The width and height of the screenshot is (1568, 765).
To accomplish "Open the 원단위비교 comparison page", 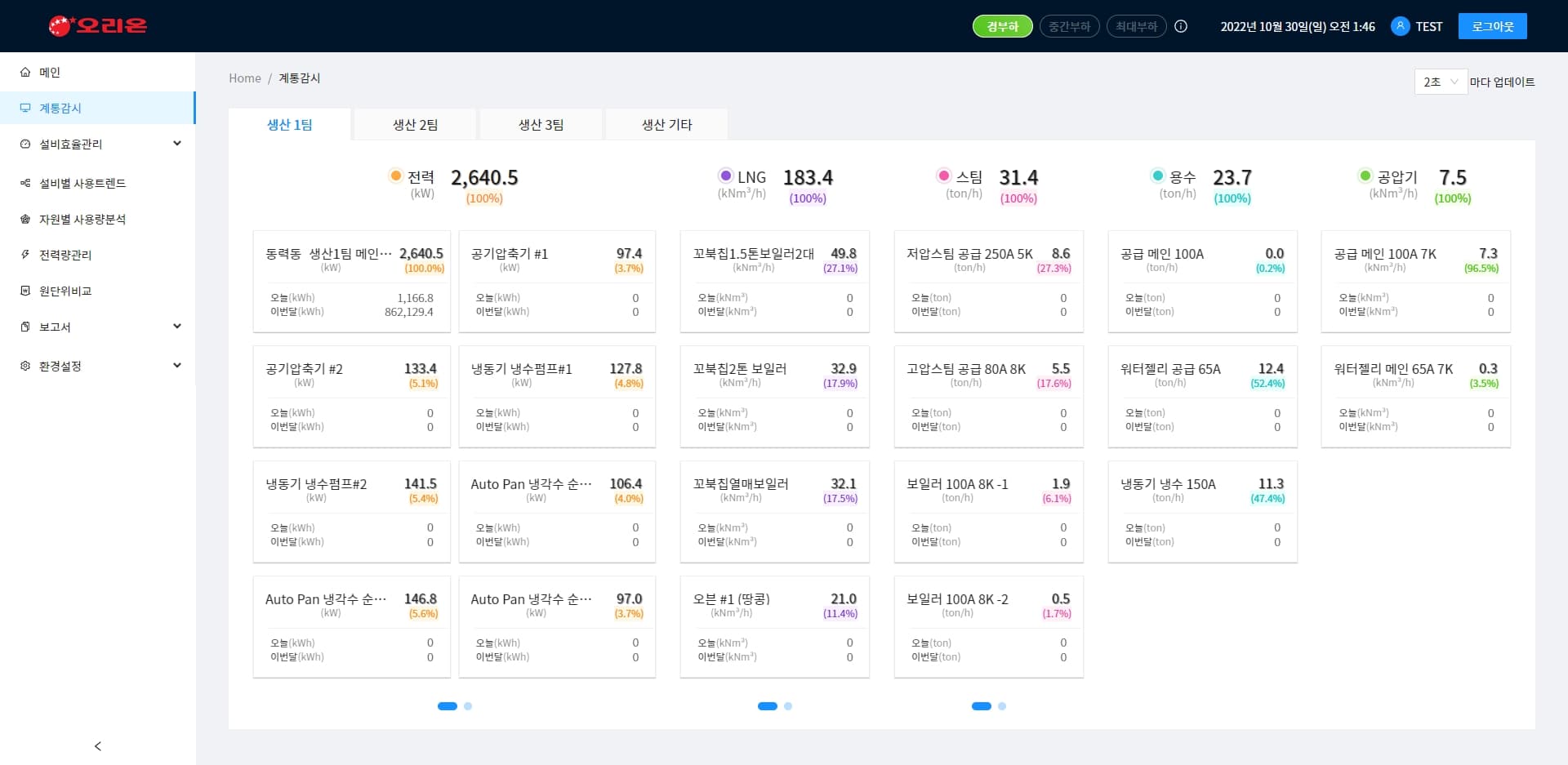I will pyautogui.click(x=64, y=291).
